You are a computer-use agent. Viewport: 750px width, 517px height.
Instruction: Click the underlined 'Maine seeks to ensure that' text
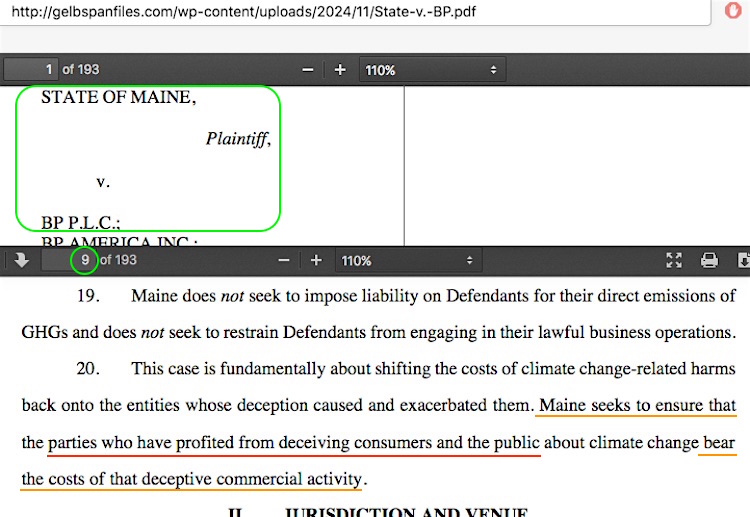pyautogui.click(x=636, y=406)
